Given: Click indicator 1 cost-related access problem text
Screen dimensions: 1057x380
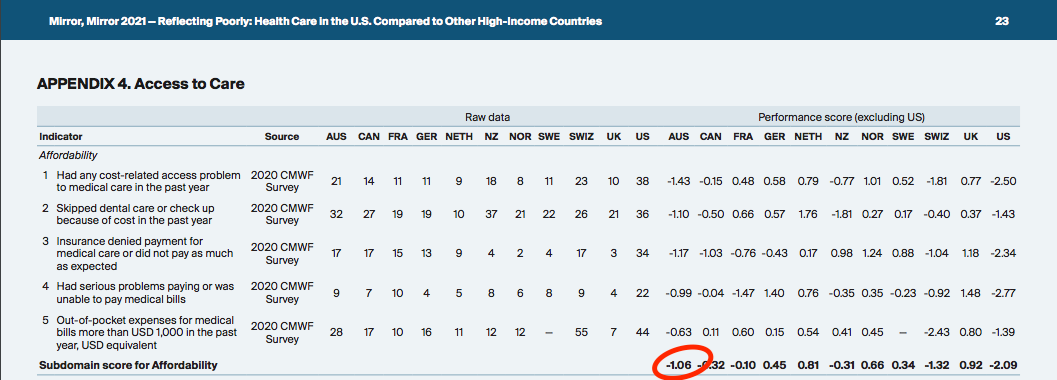Looking at the screenshot, I should coord(141,181).
